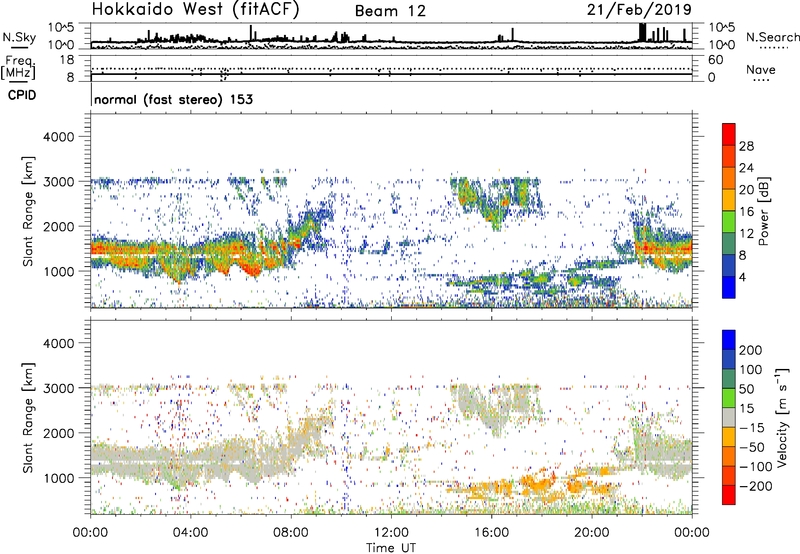Click the power panel's 'Slant Range [km]' label
The image size is (800, 554).
28,211
